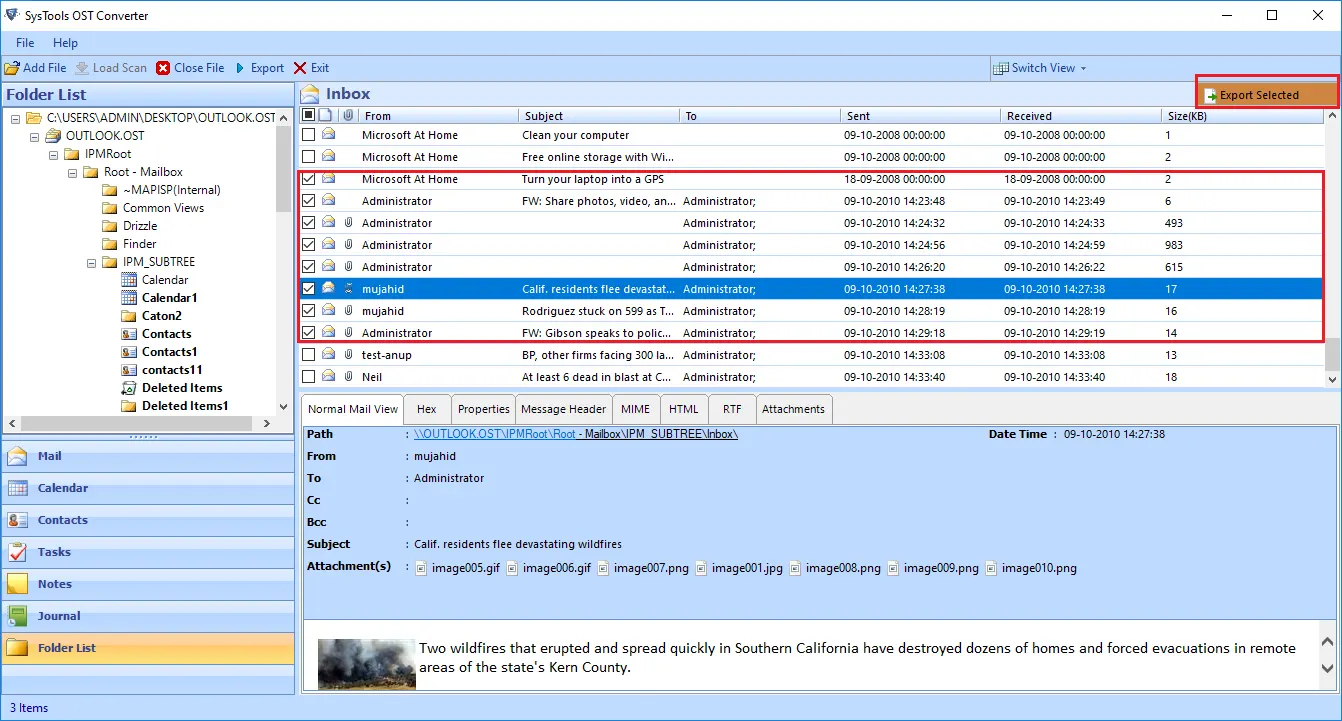This screenshot has height=721, width=1342.
Task: Collapse the Root - Mailbox tree node
Action: tap(73, 172)
